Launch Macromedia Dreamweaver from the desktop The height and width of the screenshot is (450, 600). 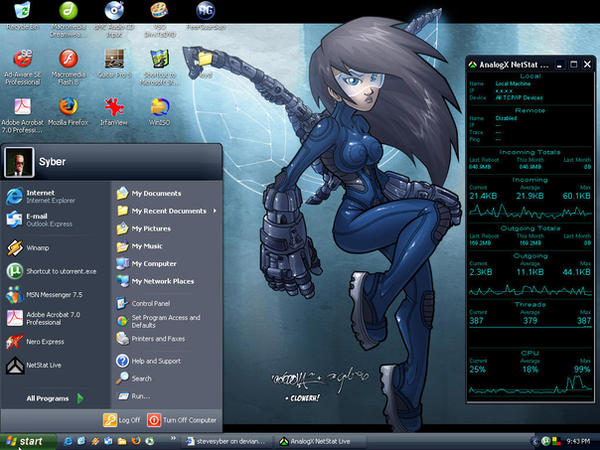click(68, 11)
